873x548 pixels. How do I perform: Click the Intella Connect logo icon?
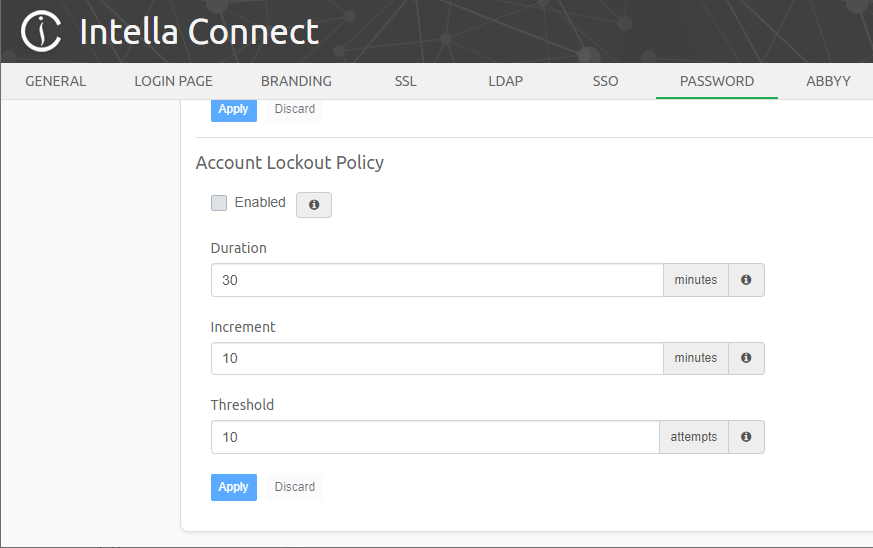coord(41,32)
